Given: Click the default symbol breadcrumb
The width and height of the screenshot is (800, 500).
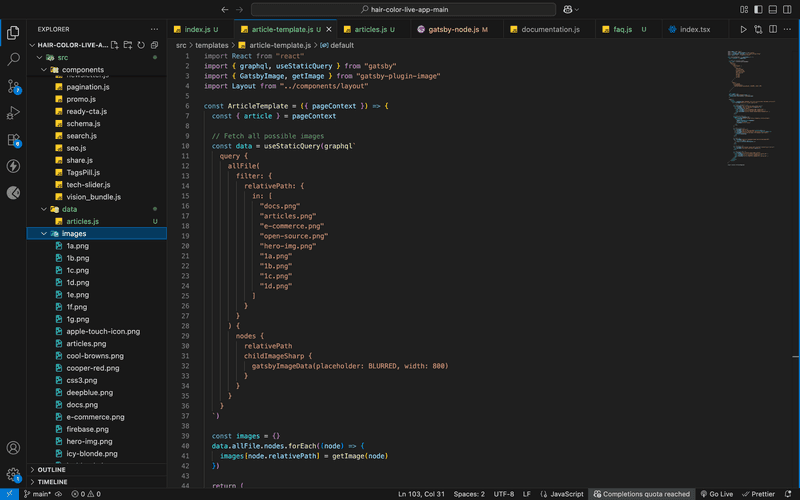Looking at the screenshot, I should (337, 45).
